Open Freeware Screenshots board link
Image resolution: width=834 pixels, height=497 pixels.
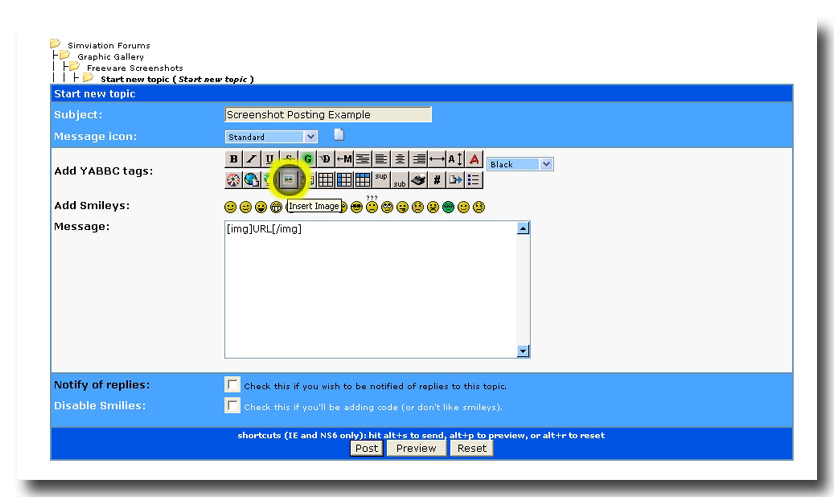[x=135, y=68]
